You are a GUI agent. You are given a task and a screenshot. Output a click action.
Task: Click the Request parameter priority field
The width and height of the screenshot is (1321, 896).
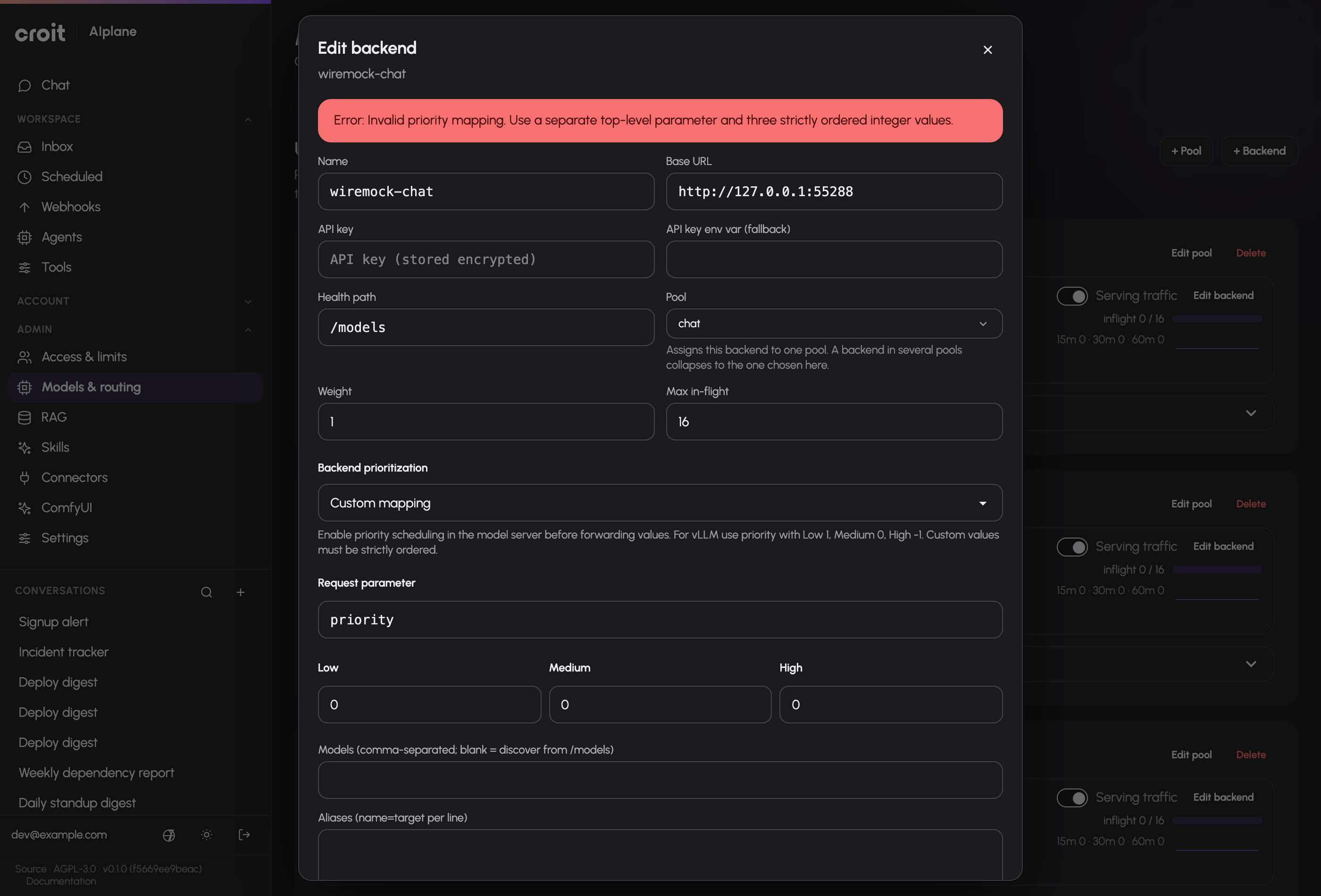[x=660, y=620]
